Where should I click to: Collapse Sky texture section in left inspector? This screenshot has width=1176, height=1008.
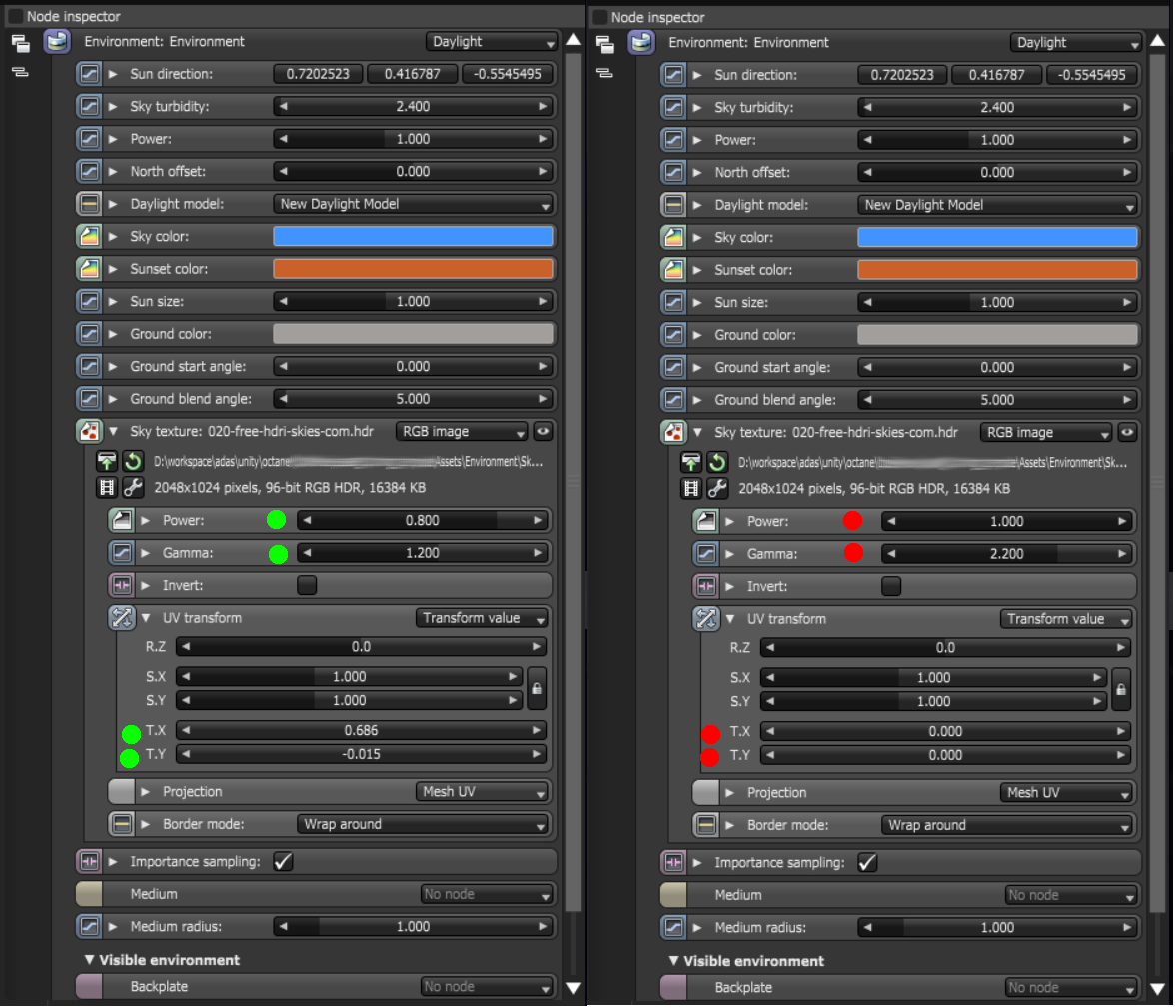113,431
